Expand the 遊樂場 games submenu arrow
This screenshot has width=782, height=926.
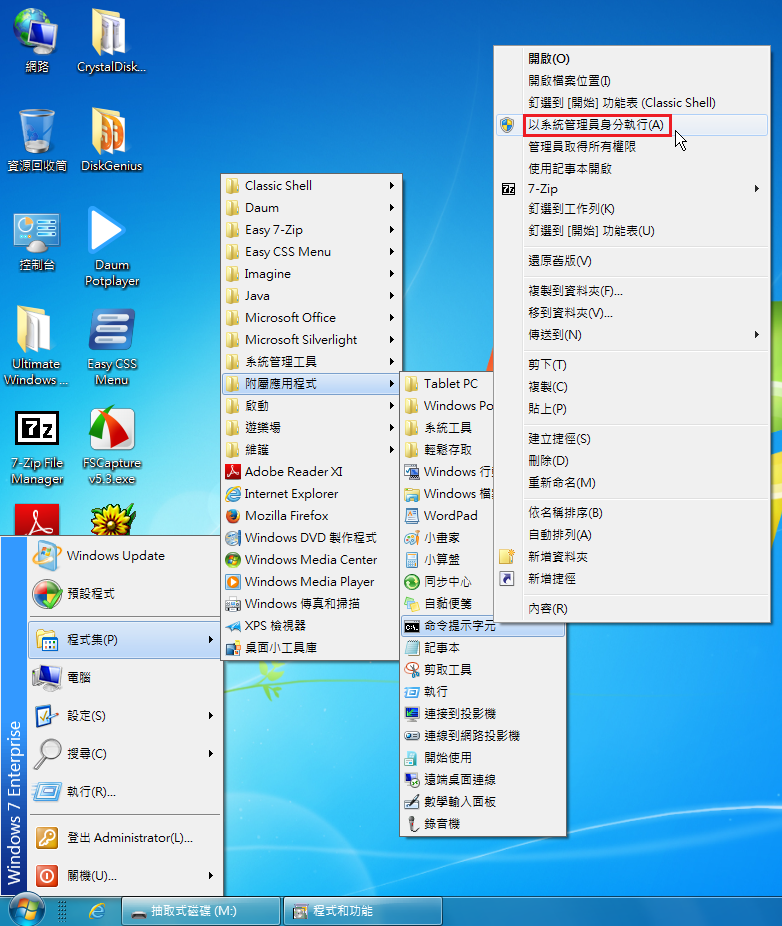(392, 428)
